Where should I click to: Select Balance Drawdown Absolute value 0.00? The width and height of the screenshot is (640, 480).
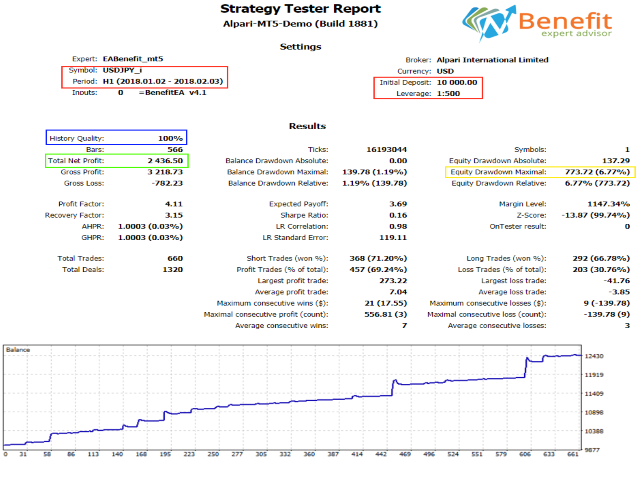coord(398,160)
